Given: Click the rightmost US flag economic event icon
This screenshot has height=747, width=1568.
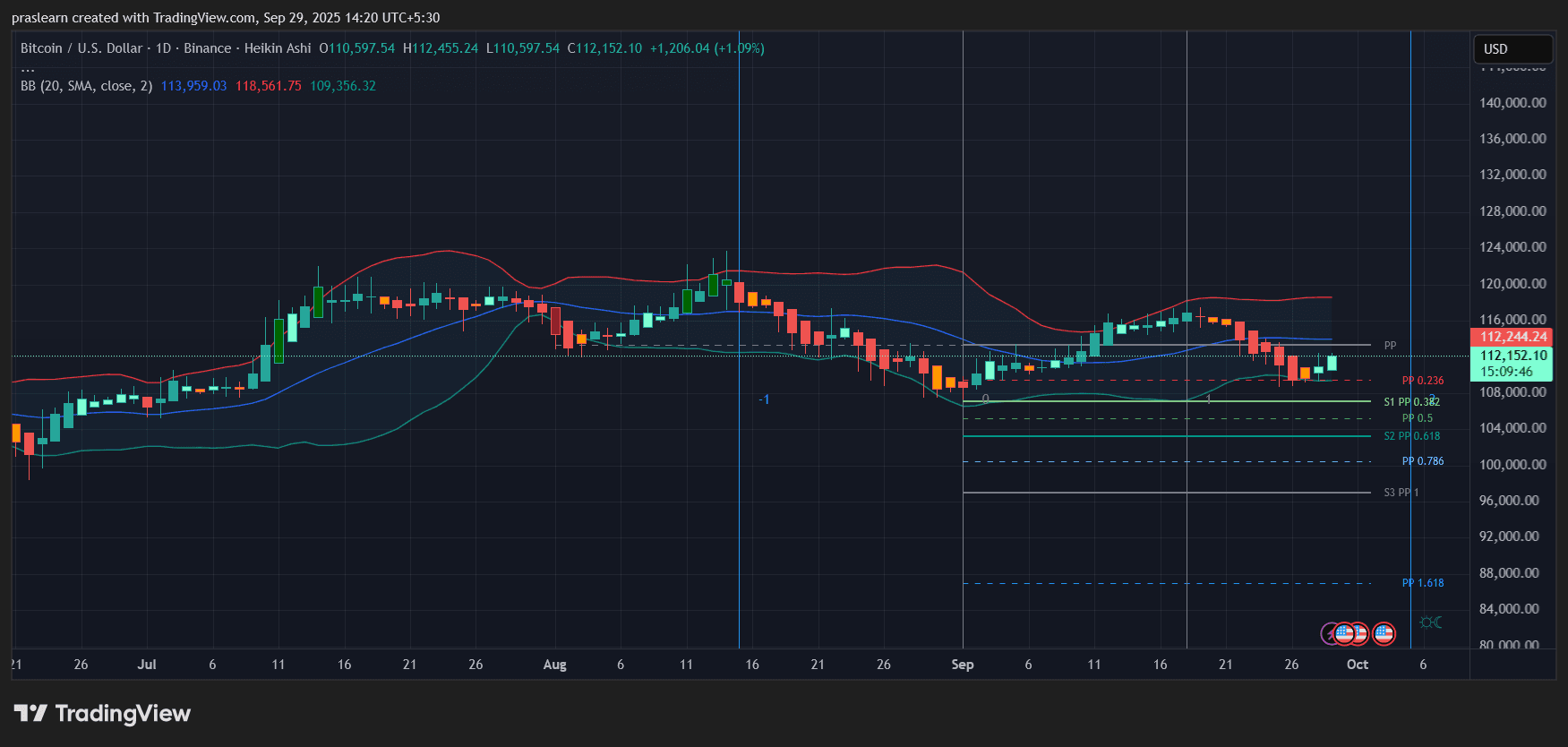Looking at the screenshot, I should coord(1384,634).
